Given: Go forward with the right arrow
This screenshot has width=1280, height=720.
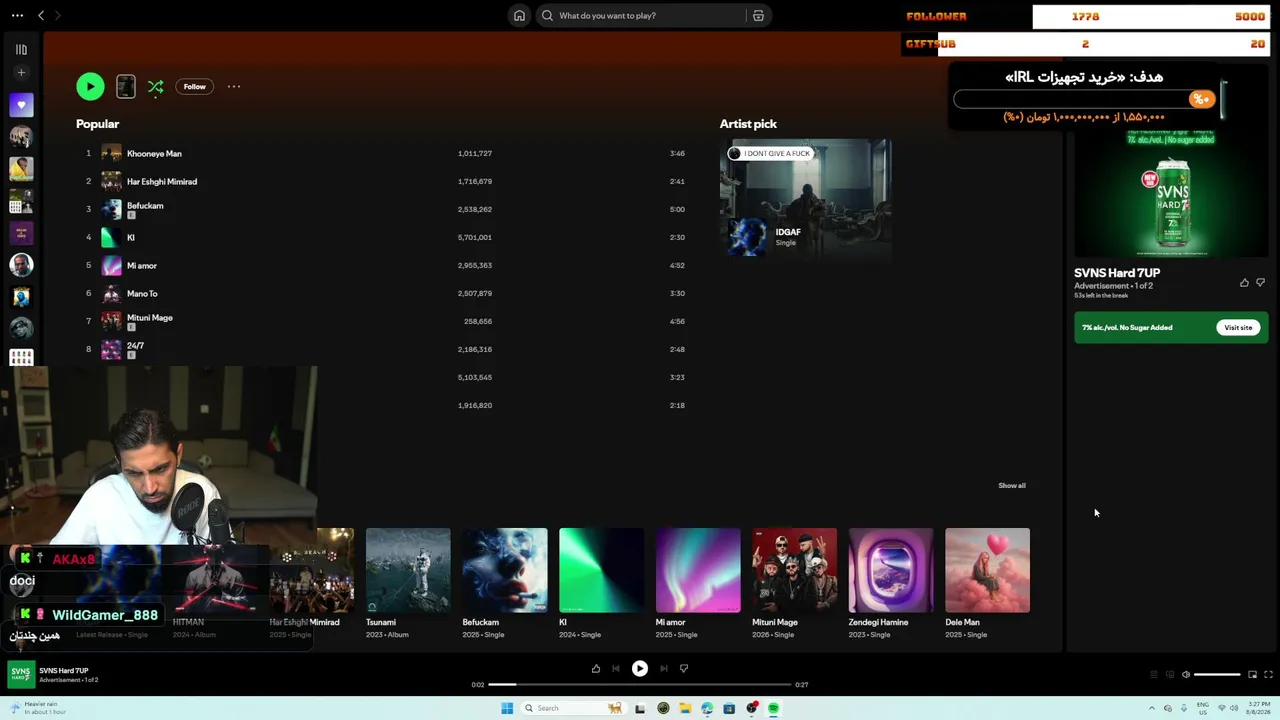Looking at the screenshot, I should tap(57, 16).
